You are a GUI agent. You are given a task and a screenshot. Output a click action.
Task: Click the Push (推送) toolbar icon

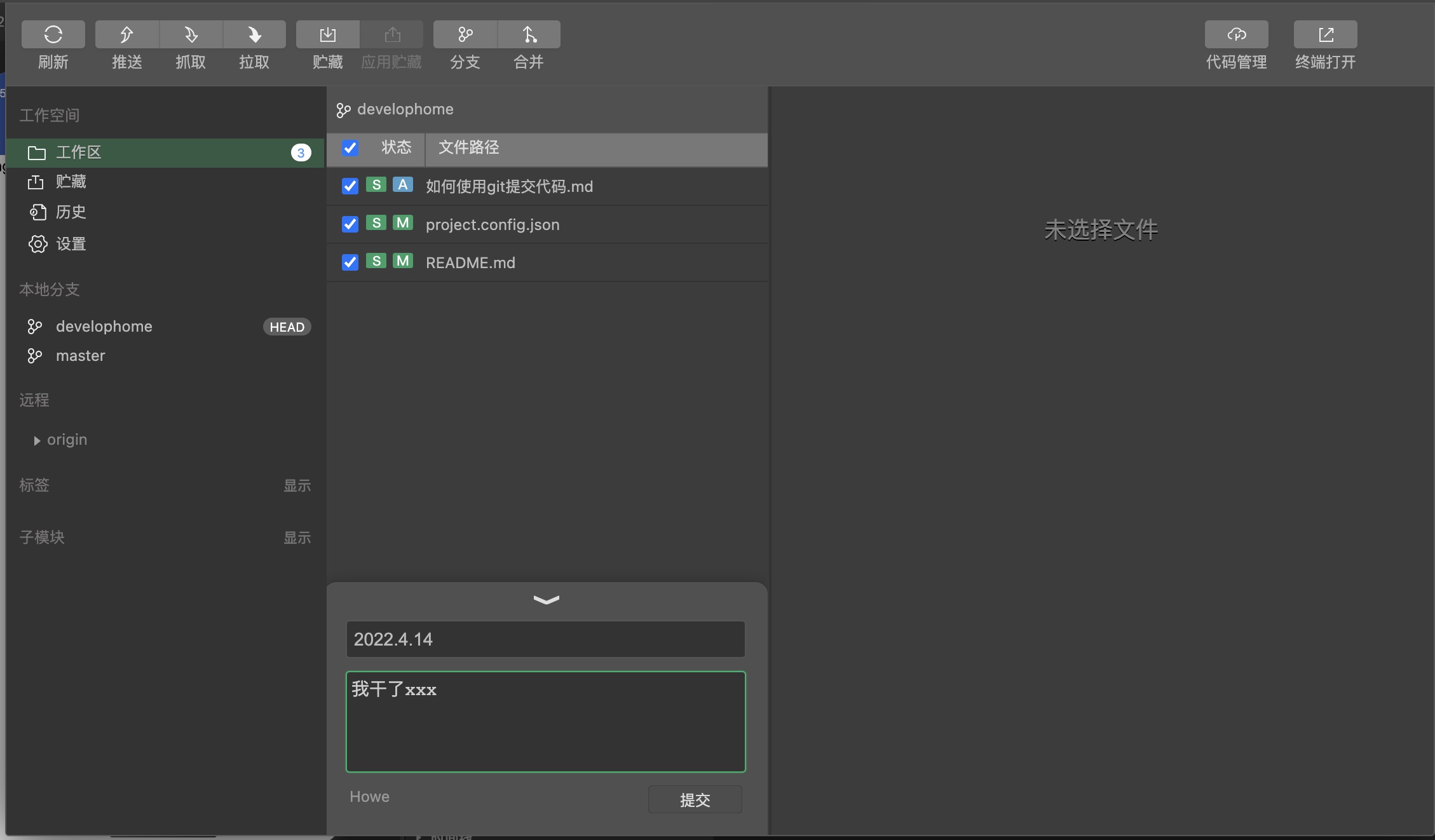click(127, 34)
